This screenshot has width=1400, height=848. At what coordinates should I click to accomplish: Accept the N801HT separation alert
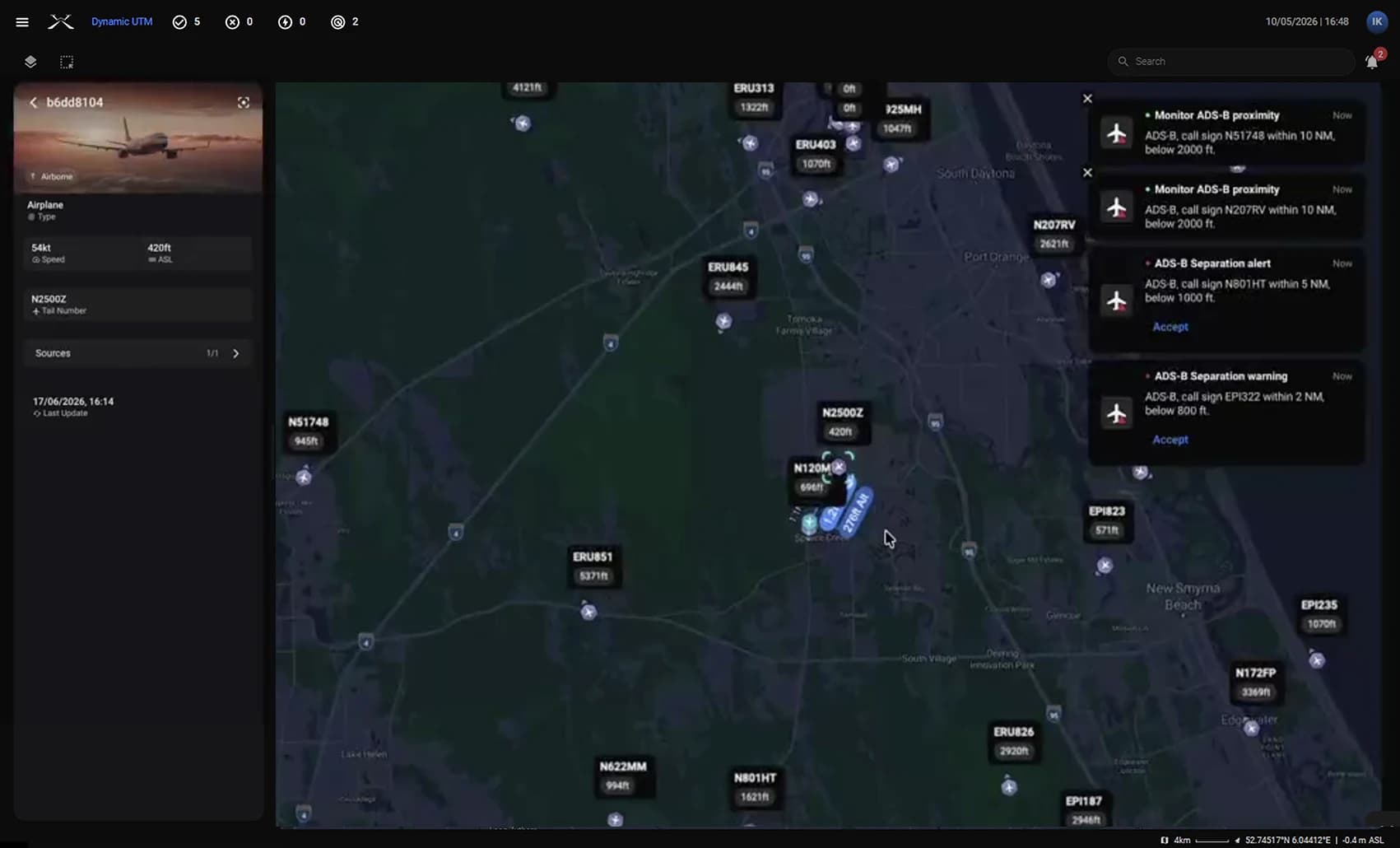coord(1170,327)
